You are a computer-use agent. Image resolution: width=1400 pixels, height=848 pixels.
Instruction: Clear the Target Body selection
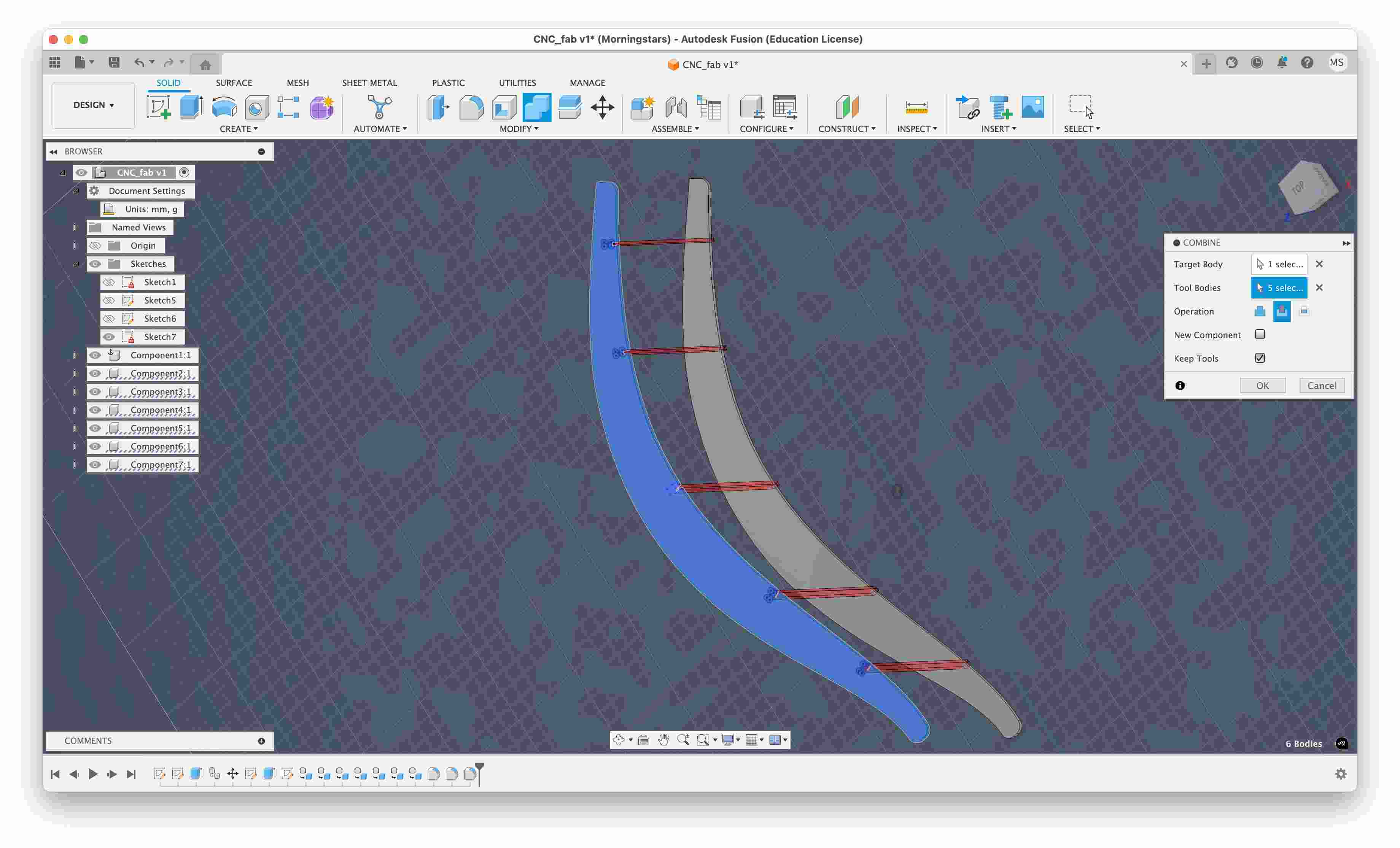tap(1319, 264)
